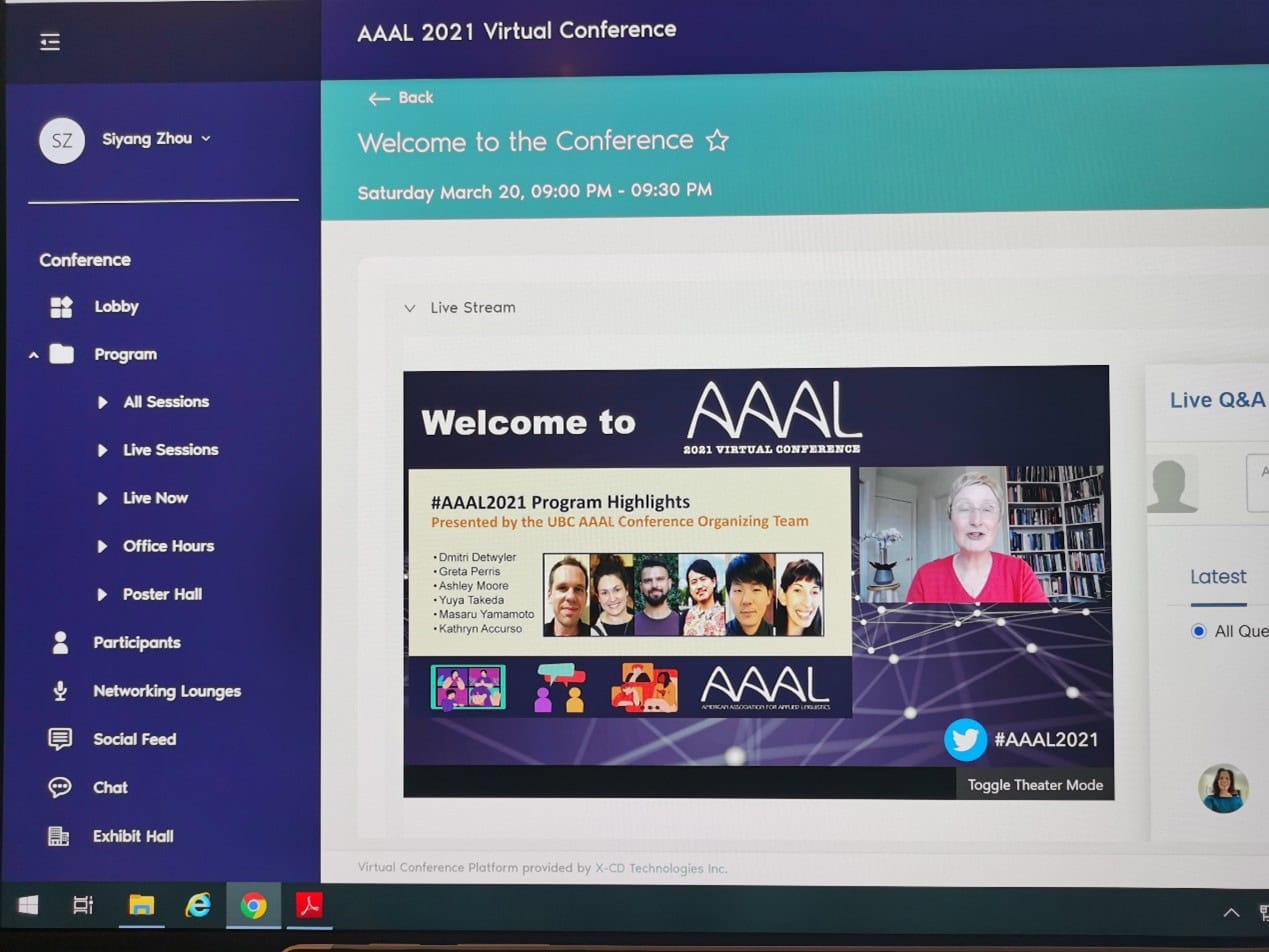This screenshot has width=1269, height=952.
Task: Click the Exhibit Hall building icon
Action: point(59,836)
